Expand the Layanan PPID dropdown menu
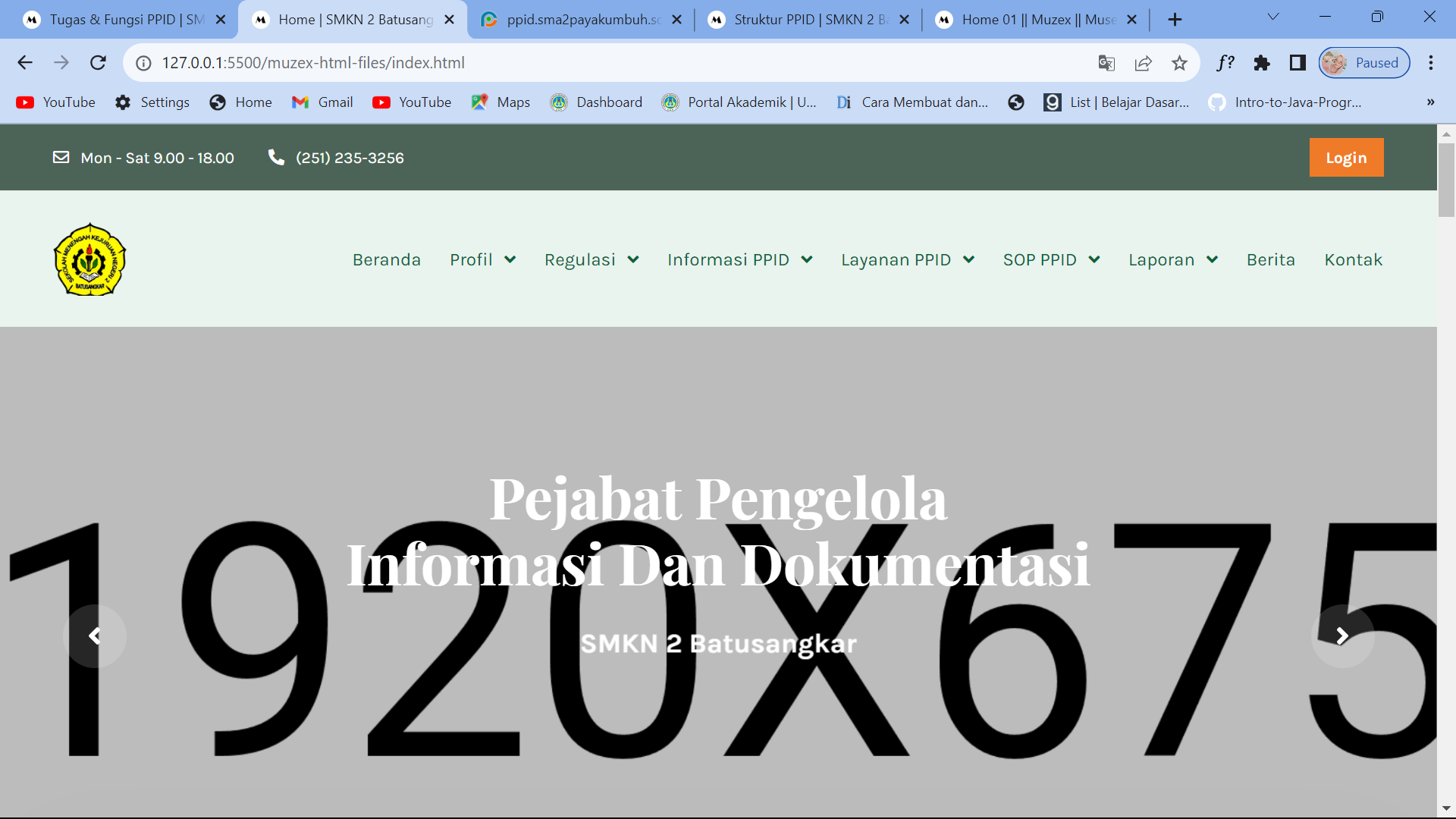This screenshot has width=1456, height=819. [x=907, y=259]
